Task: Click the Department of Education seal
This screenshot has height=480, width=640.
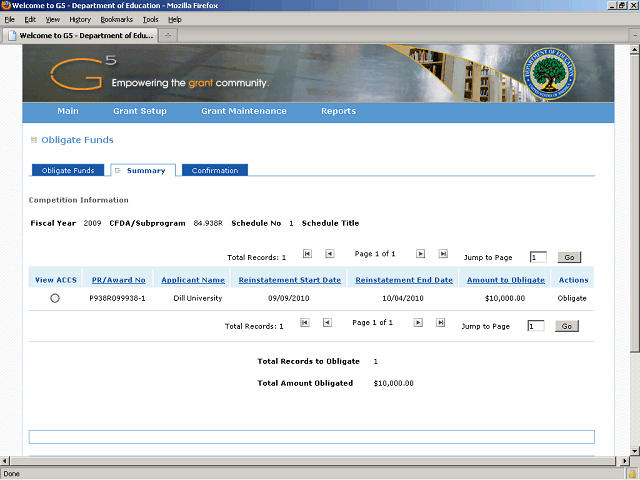Action: click(x=549, y=73)
